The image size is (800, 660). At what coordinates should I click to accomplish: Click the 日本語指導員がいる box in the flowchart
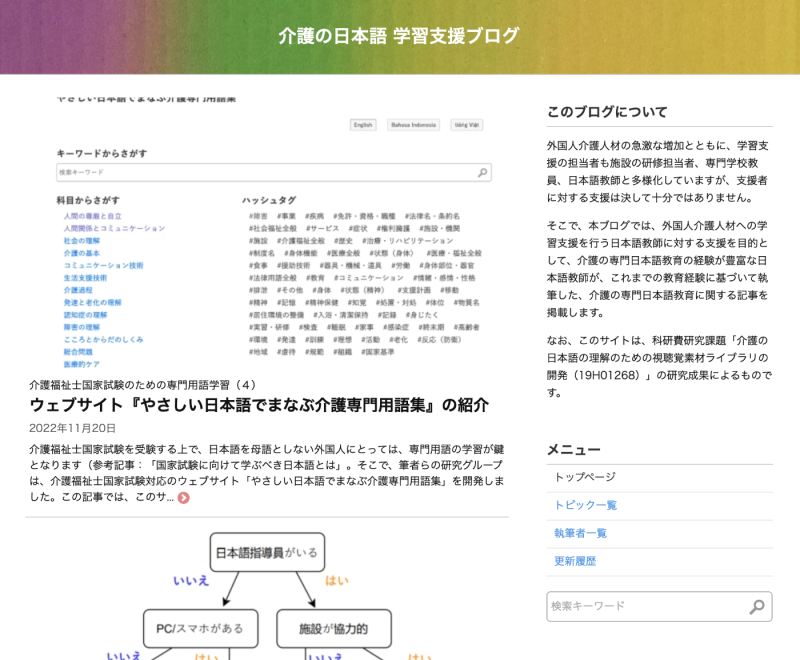click(x=268, y=552)
